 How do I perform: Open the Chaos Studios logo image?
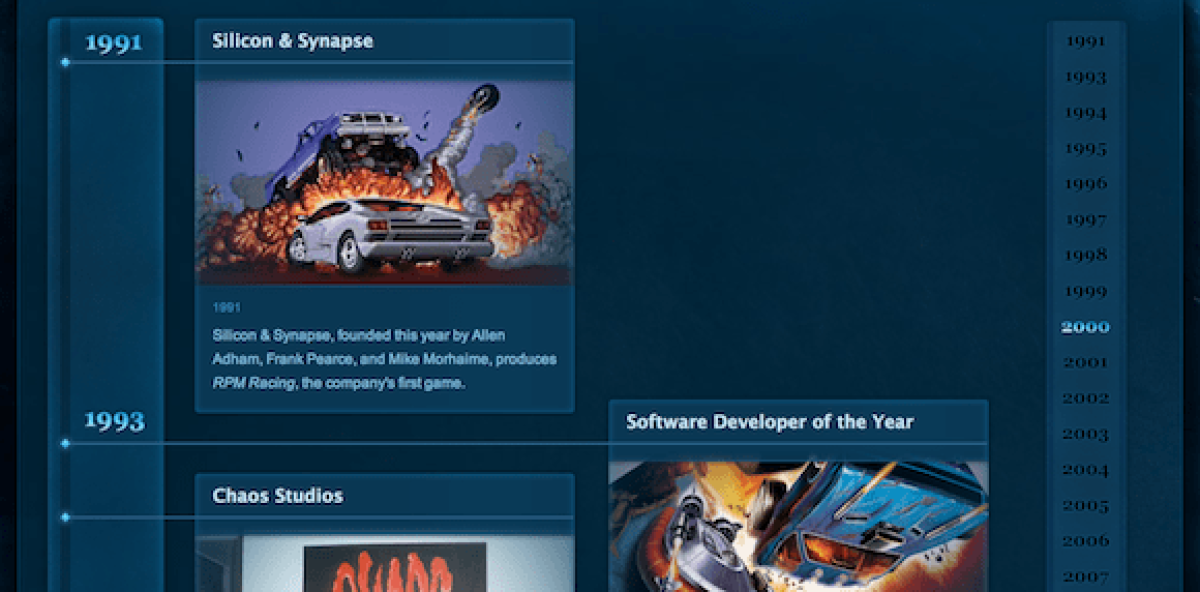(x=394, y=565)
